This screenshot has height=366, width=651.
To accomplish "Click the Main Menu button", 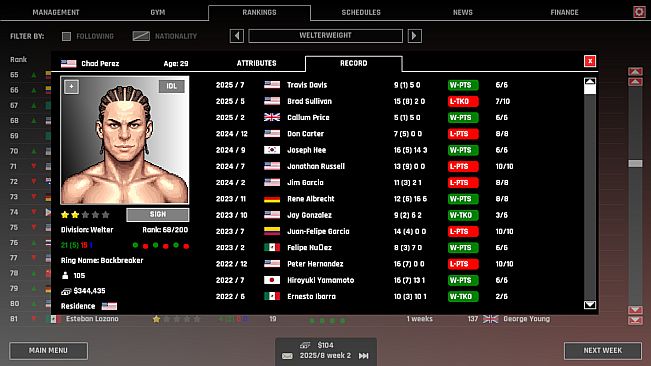I will [x=48, y=351].
